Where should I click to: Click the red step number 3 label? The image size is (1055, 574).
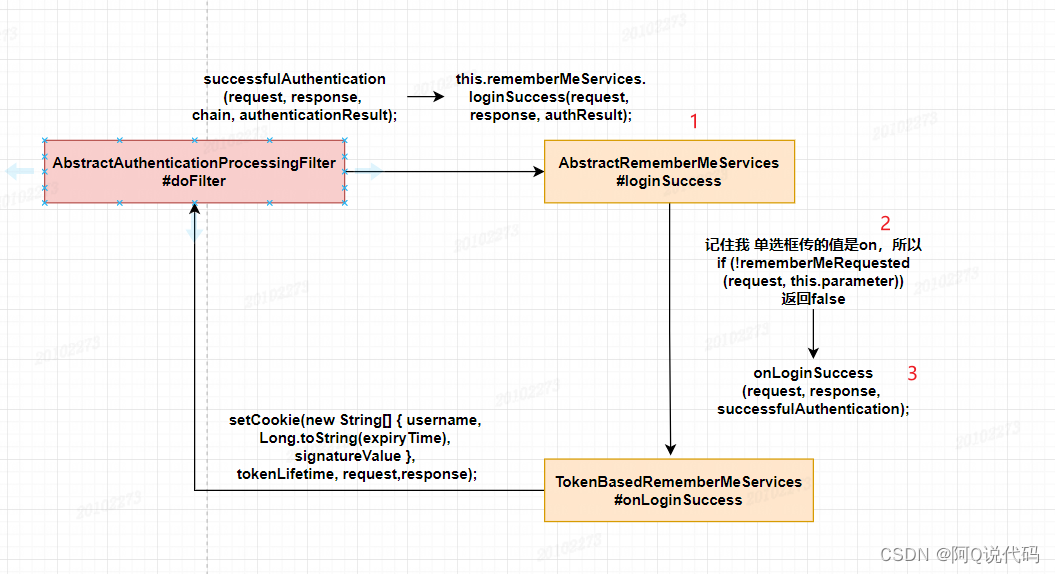tap(912, 373)
